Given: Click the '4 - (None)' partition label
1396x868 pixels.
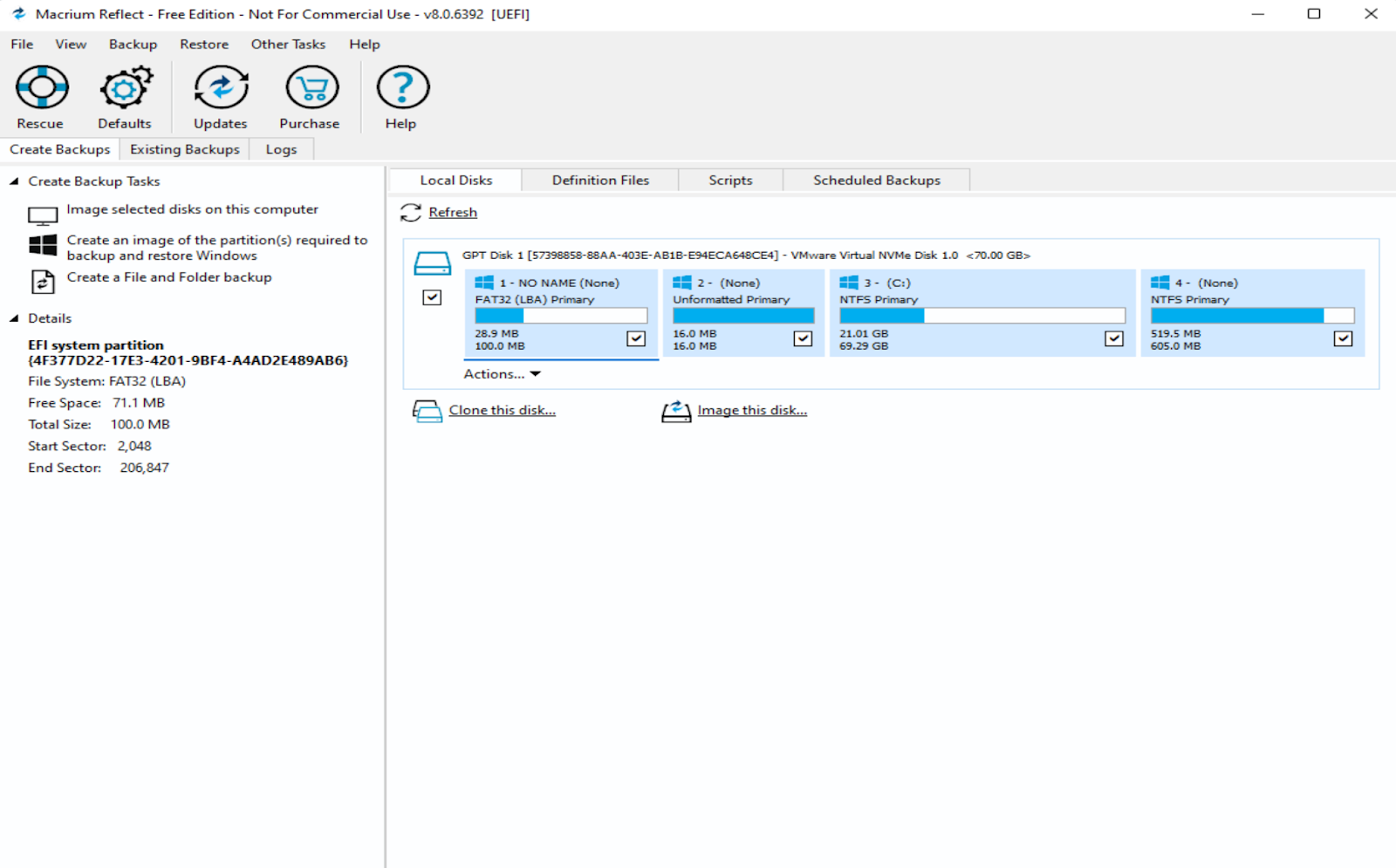Looking at the screenshot, I should (1207, 283).
